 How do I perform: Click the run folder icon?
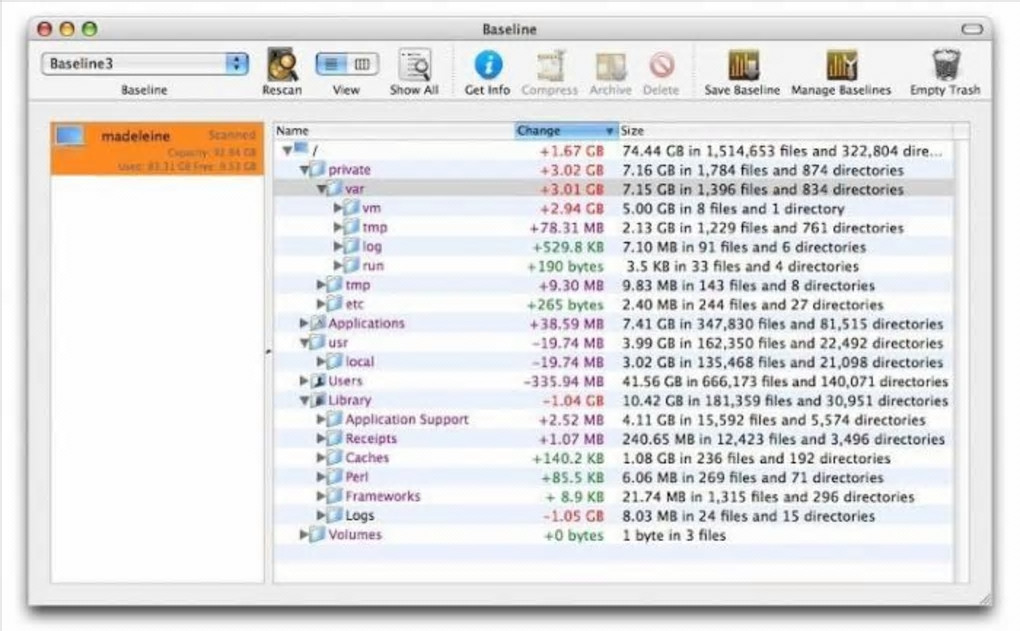[351, 265]
